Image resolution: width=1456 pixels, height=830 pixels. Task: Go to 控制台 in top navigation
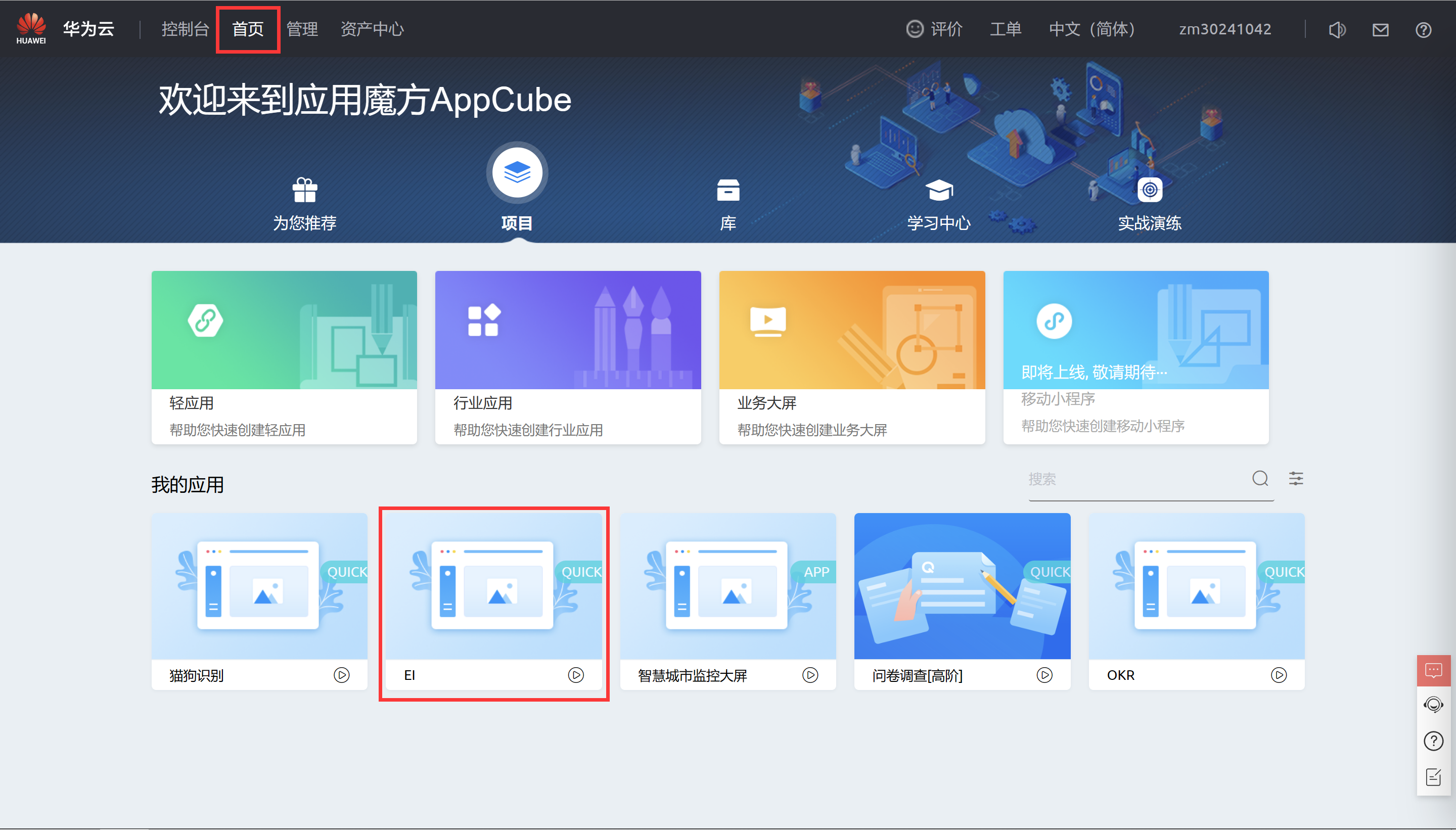point(185,29)
